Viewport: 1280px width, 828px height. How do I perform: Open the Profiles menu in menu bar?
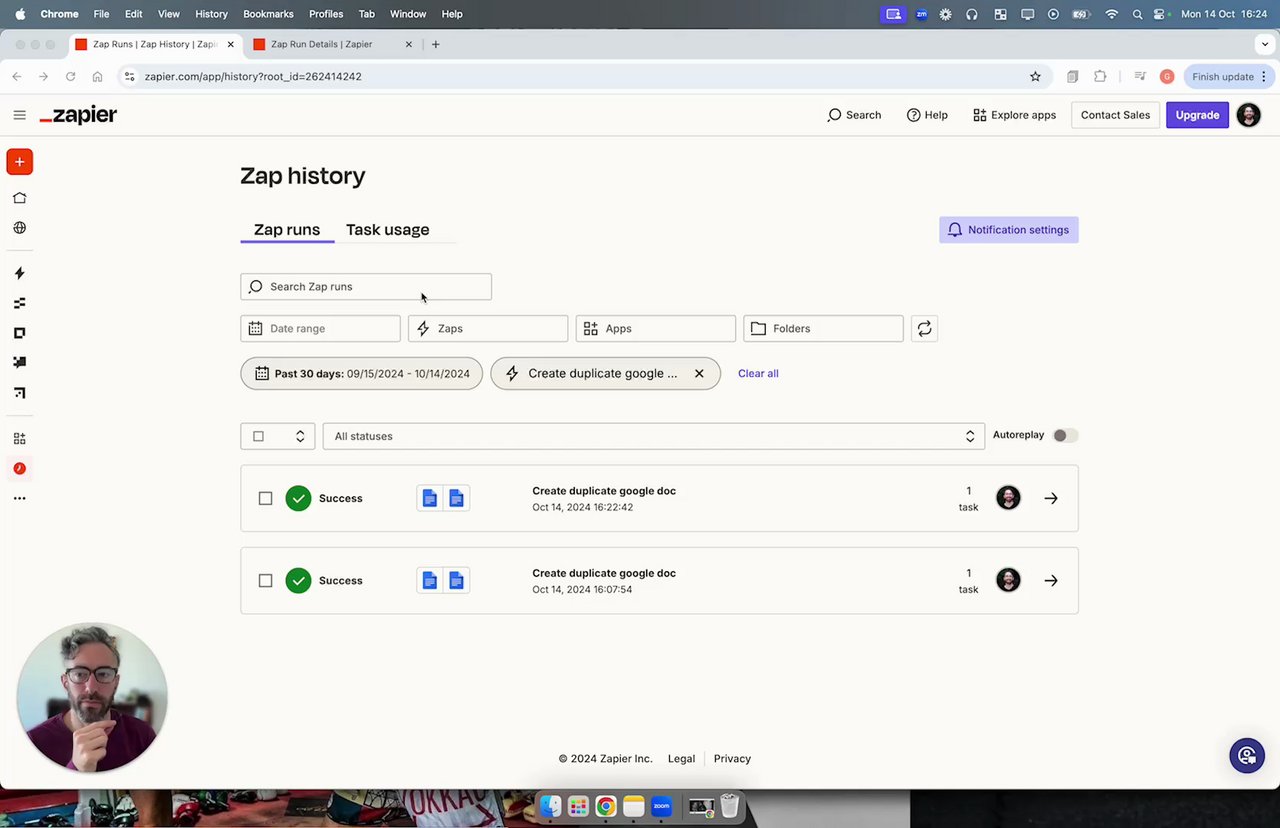tap(326, 14)
